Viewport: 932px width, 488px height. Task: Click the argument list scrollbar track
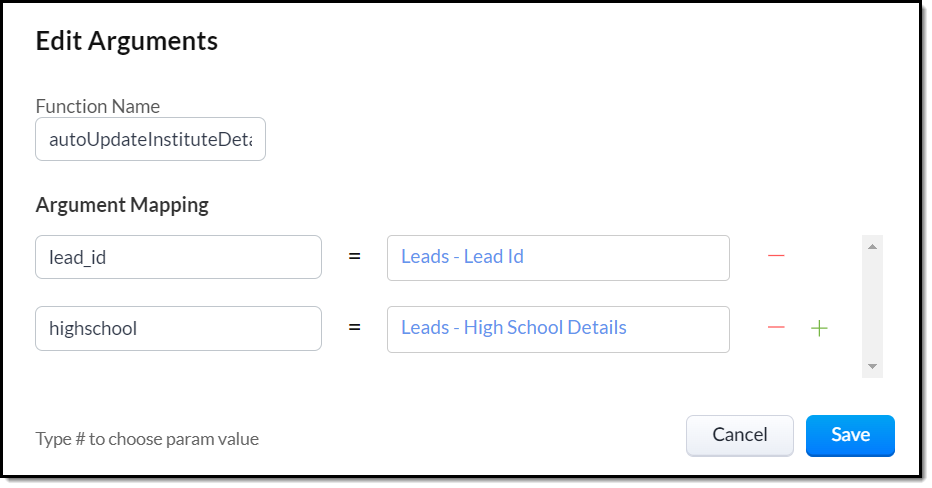872,305
